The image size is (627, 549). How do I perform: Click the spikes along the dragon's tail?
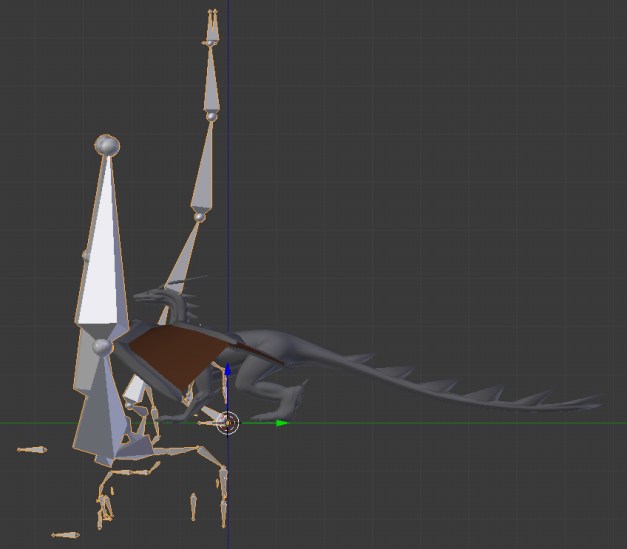(x=480, y=390)
